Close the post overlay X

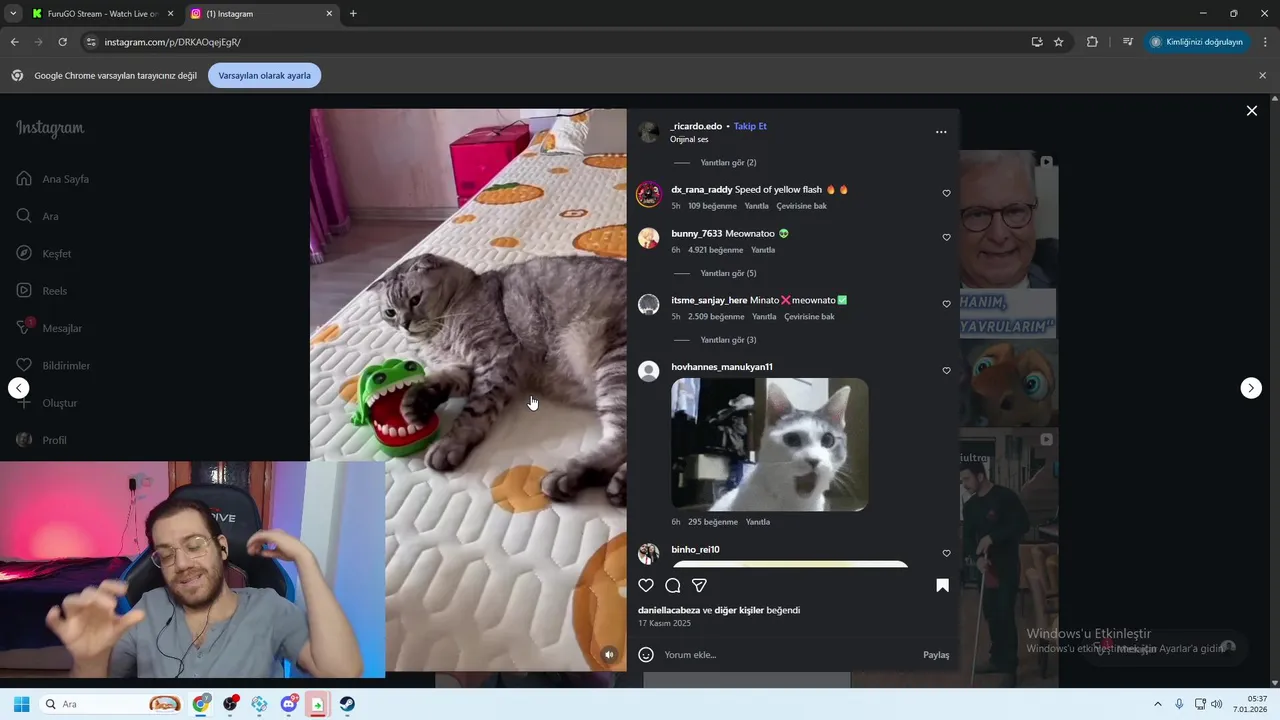pos(1251,111)
